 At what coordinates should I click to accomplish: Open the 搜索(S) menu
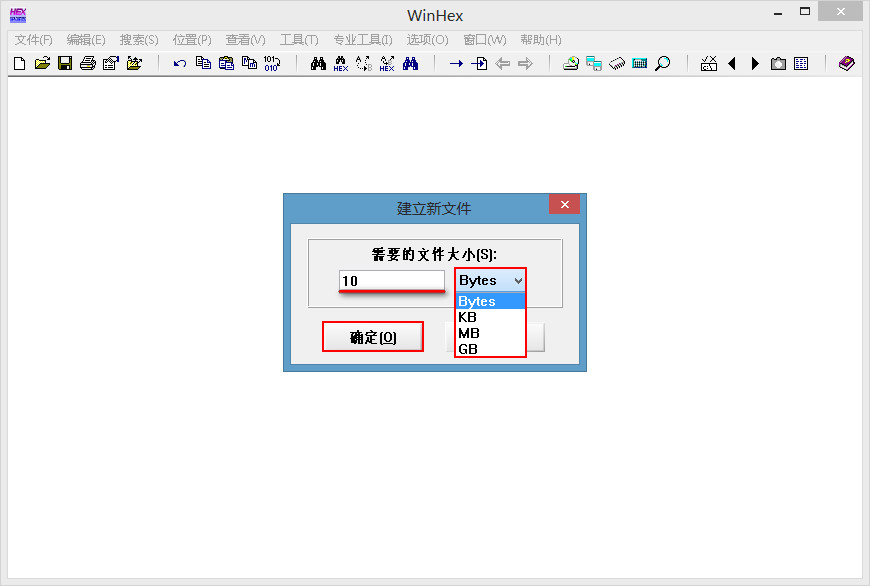pyautogui.click(x=139, y=40)
